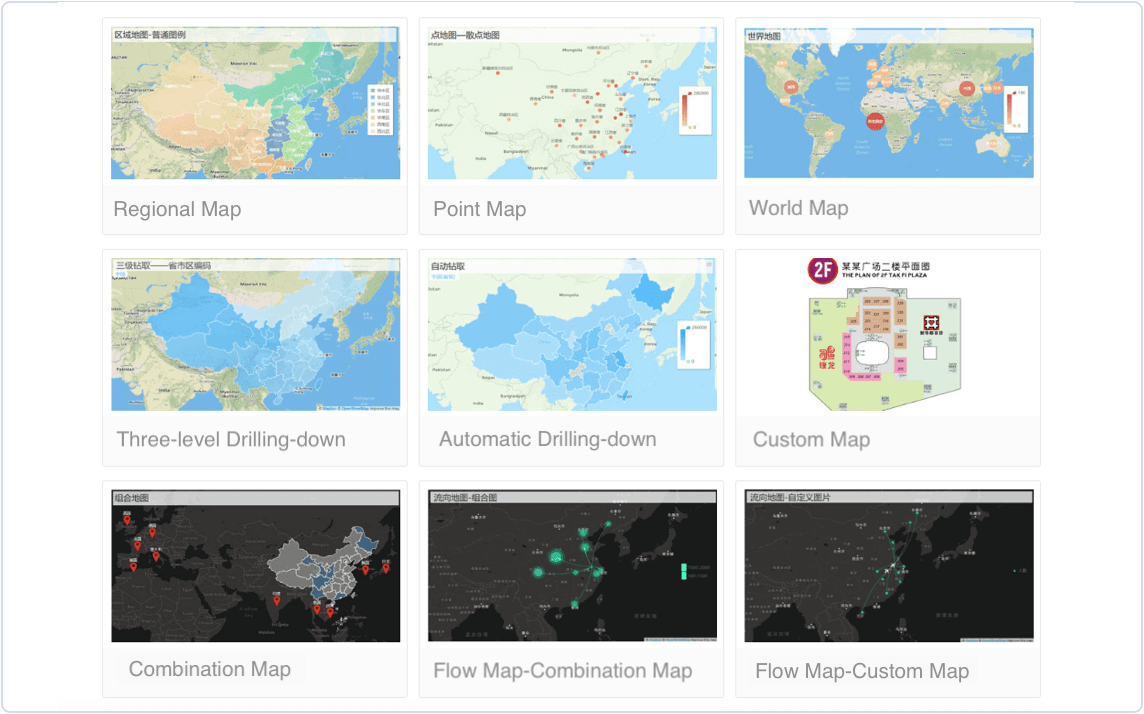
Task: Open the World Map thumbnail image
Action: tap(889, 103)
